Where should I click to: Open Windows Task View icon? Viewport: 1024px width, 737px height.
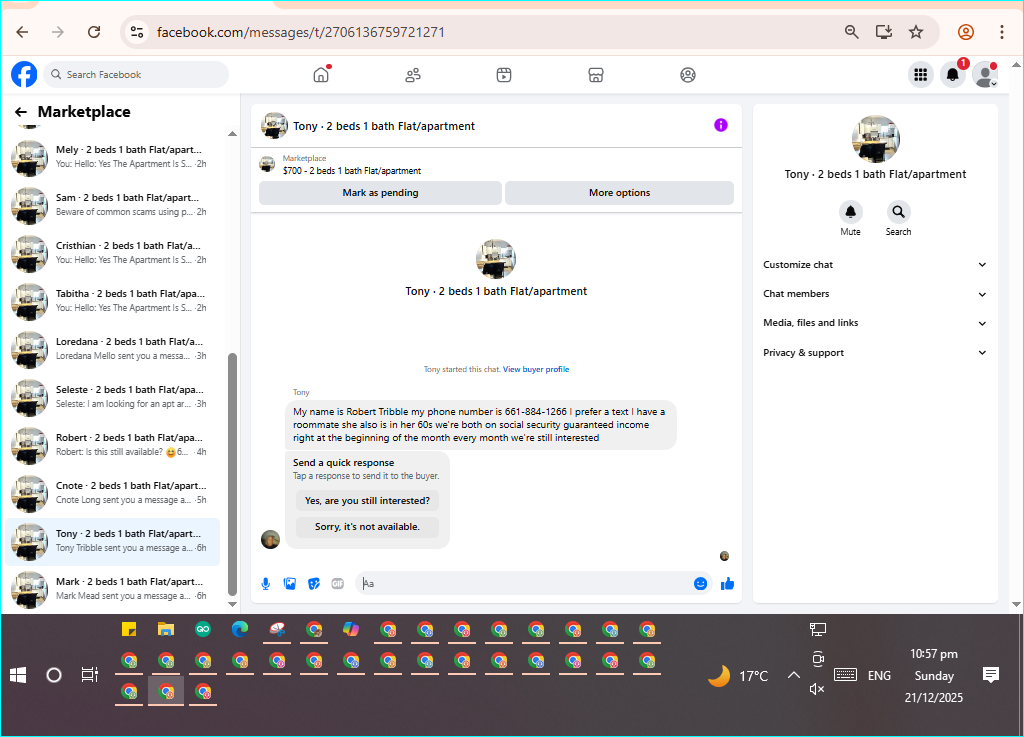coord(89,675)
